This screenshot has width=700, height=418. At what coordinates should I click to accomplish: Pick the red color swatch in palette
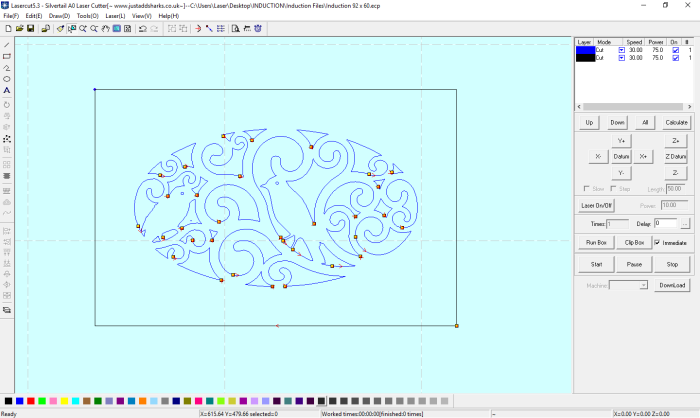pyautogui.click(x=31, y=401)
